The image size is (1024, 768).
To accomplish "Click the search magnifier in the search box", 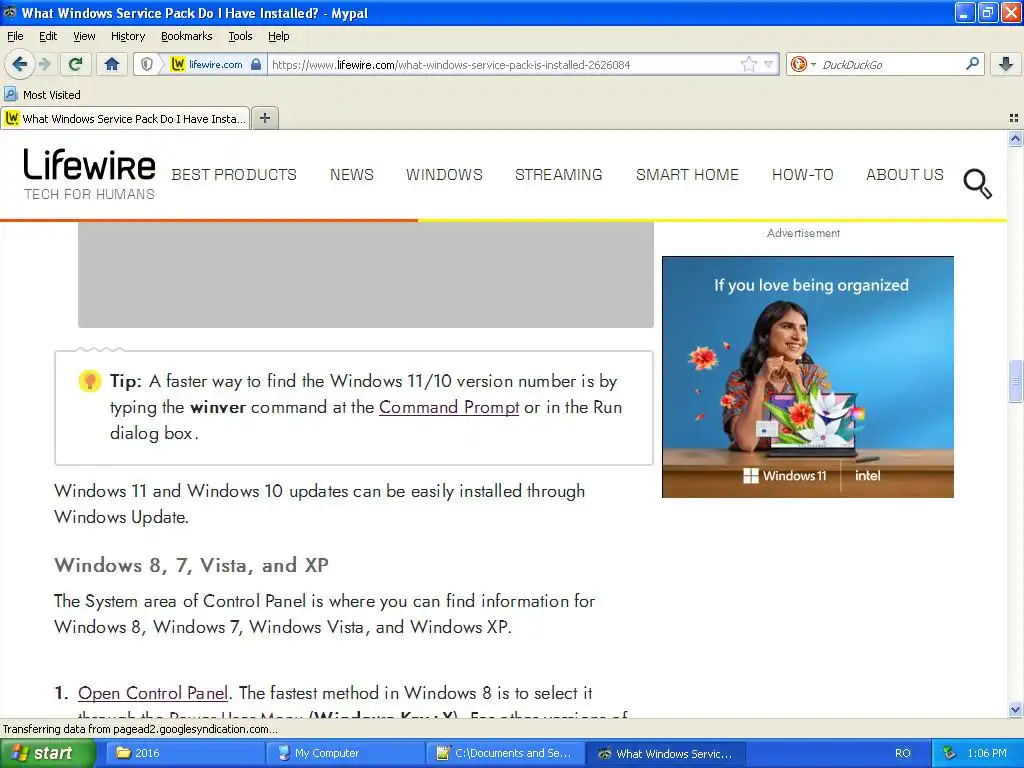I will tap(972, 64).
